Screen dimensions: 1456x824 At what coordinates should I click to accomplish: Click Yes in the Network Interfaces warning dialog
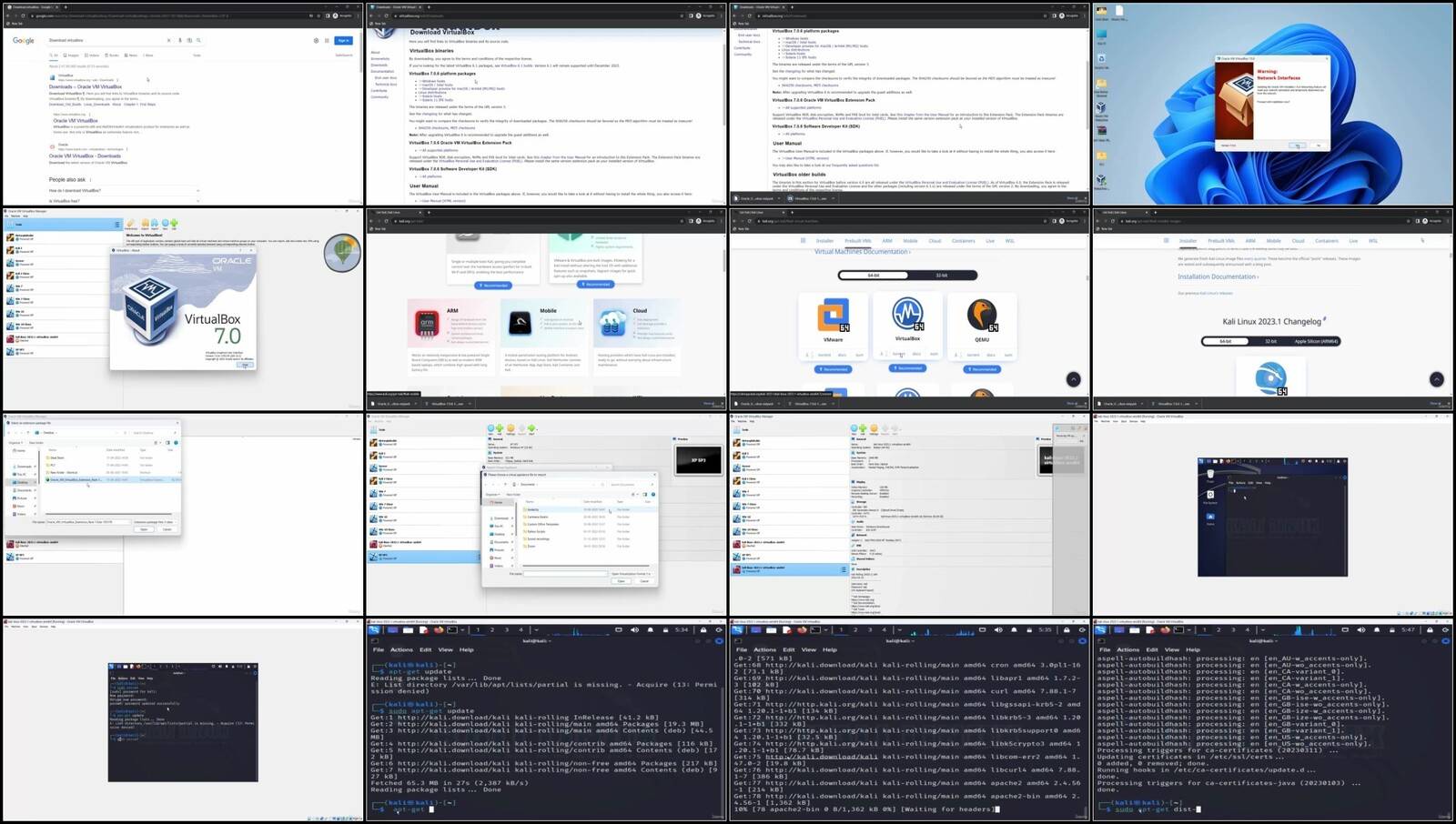pyautogui.click(x=1298, y=145)
